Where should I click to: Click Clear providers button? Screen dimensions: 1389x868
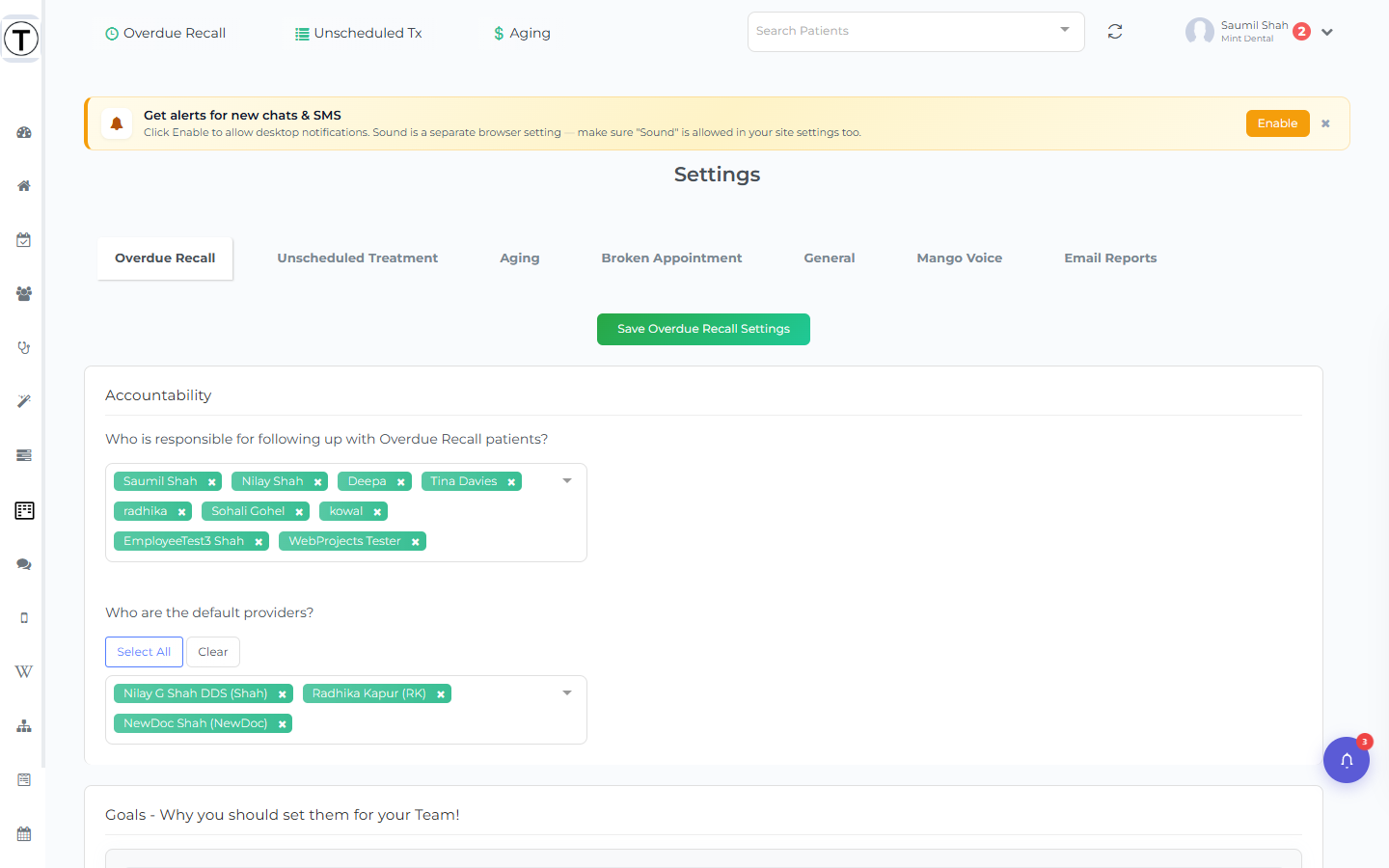212,652
